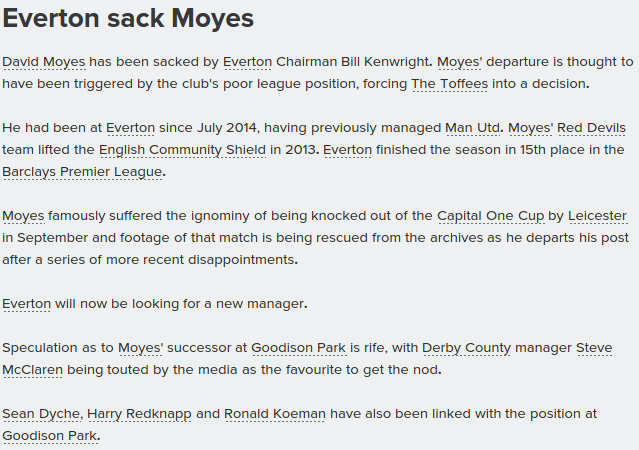Click Goodison Park link in last line
This screenshot has height=450, width=639.
[x=50, y=436]
